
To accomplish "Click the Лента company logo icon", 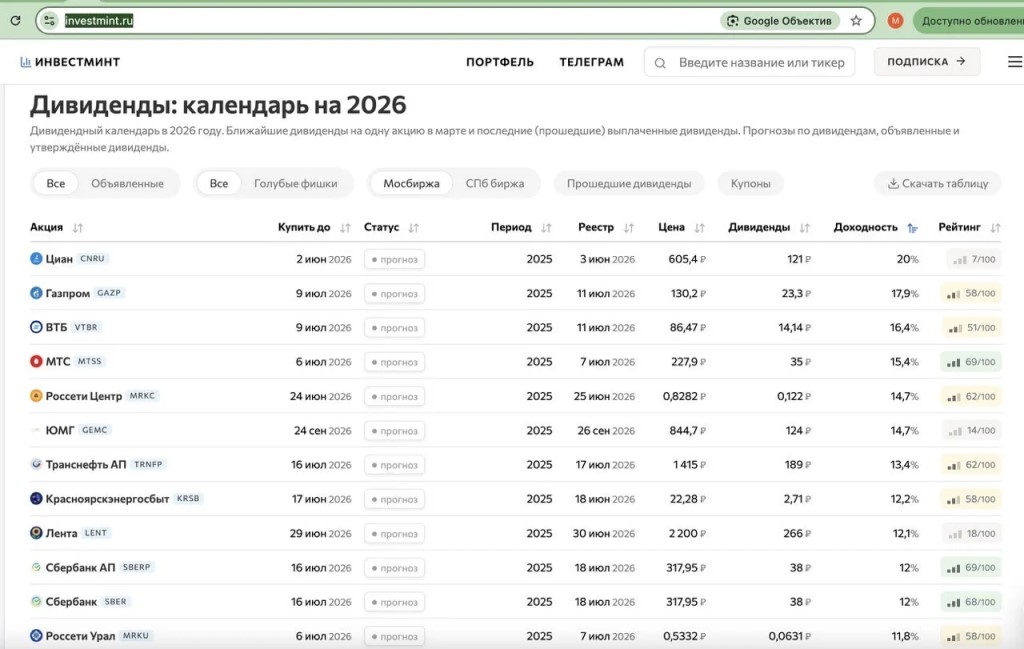I will click(37, 533).
